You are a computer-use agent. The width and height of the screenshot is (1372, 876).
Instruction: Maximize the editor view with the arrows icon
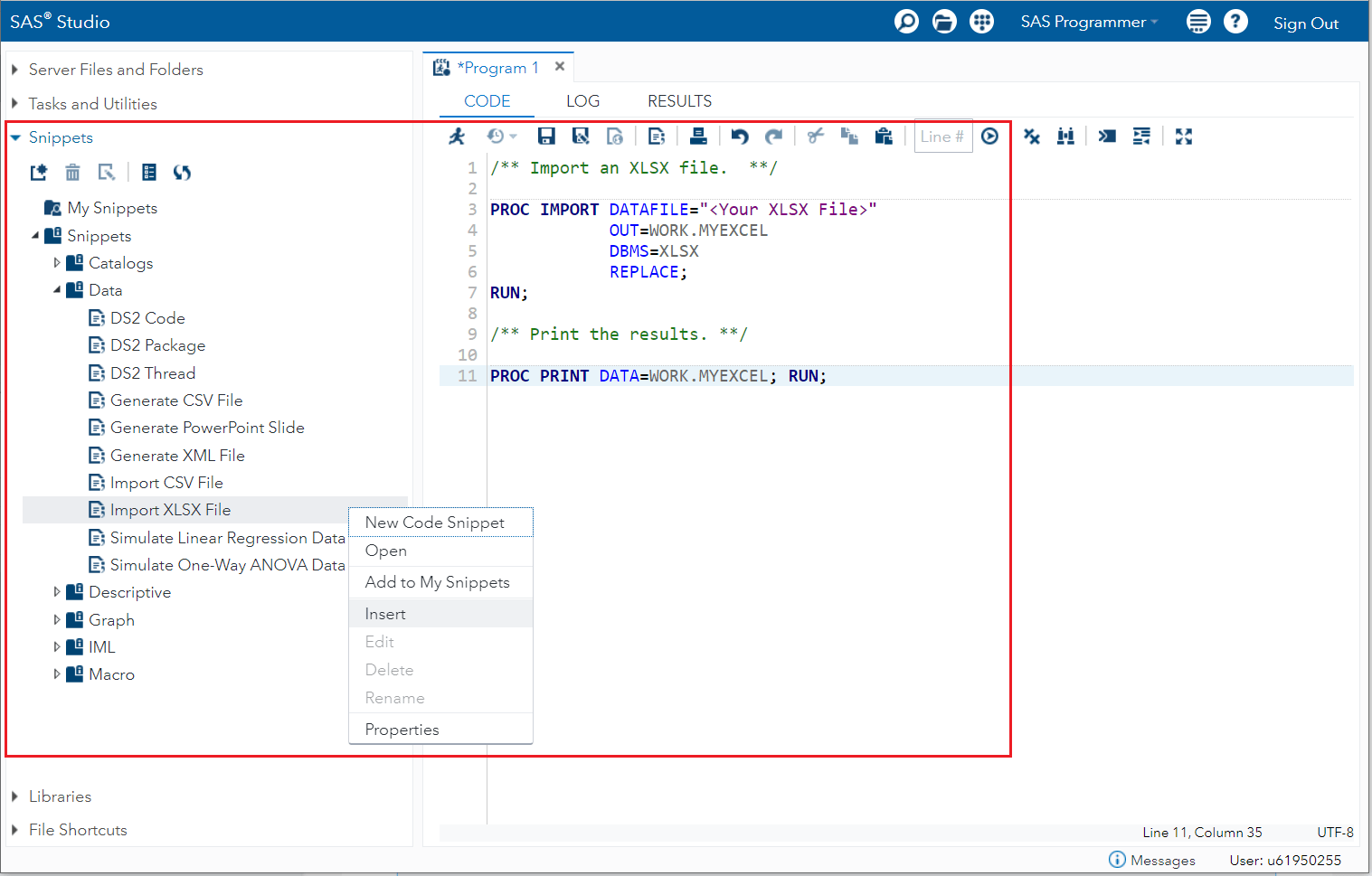click(x=1184, y=137)
